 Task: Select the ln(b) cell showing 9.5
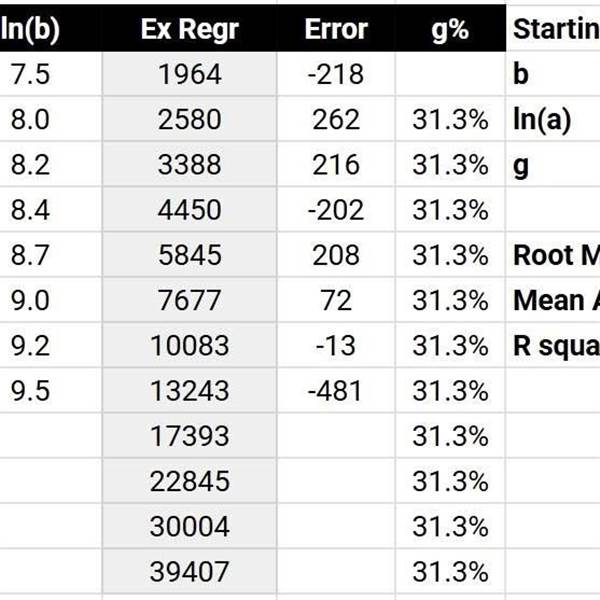point(51,390)
